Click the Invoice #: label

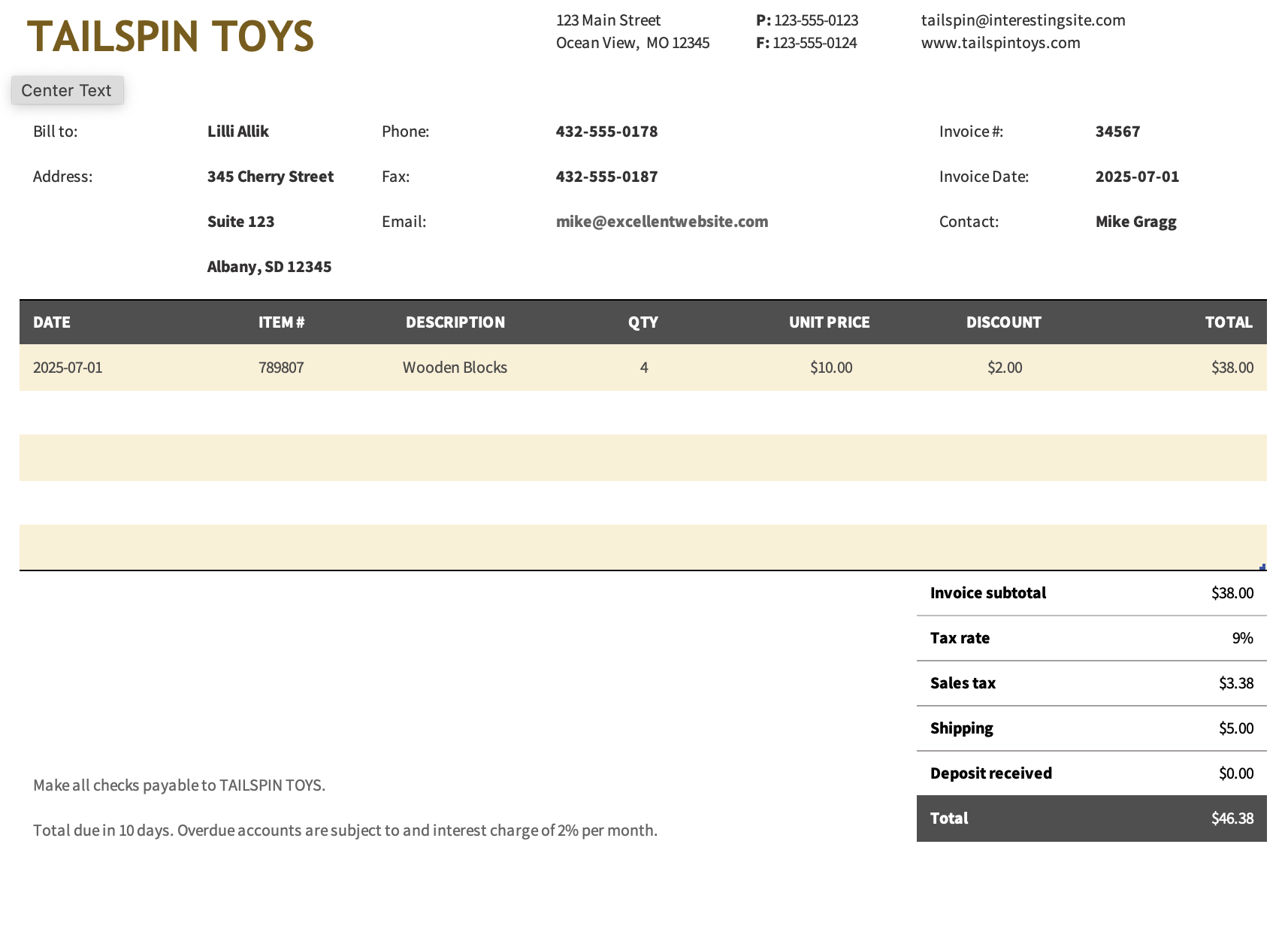tap(971, 132)
